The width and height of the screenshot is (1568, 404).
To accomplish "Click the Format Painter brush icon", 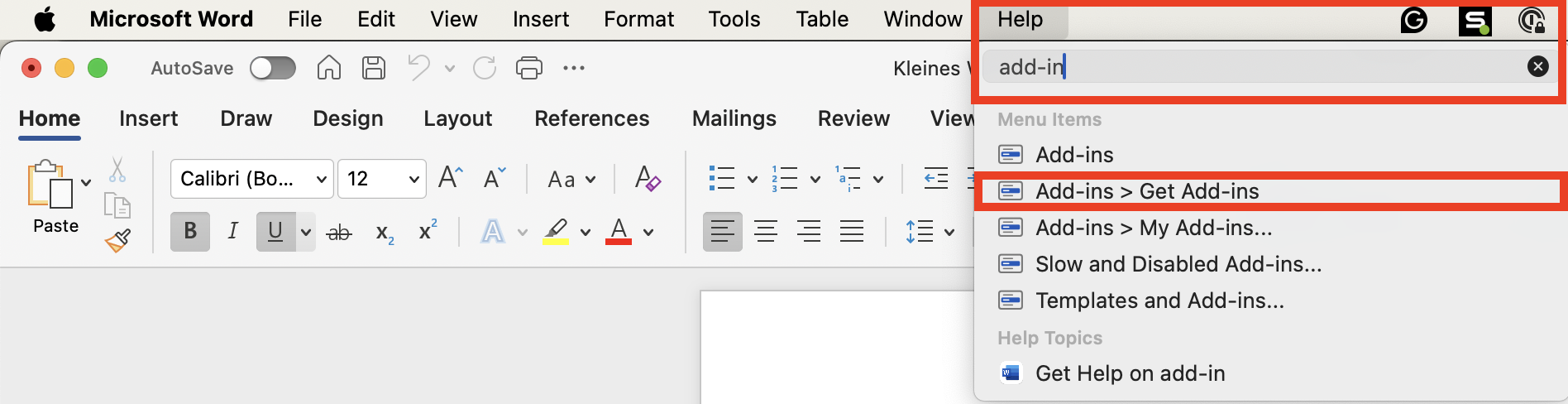I will click(x=117, y=241).
